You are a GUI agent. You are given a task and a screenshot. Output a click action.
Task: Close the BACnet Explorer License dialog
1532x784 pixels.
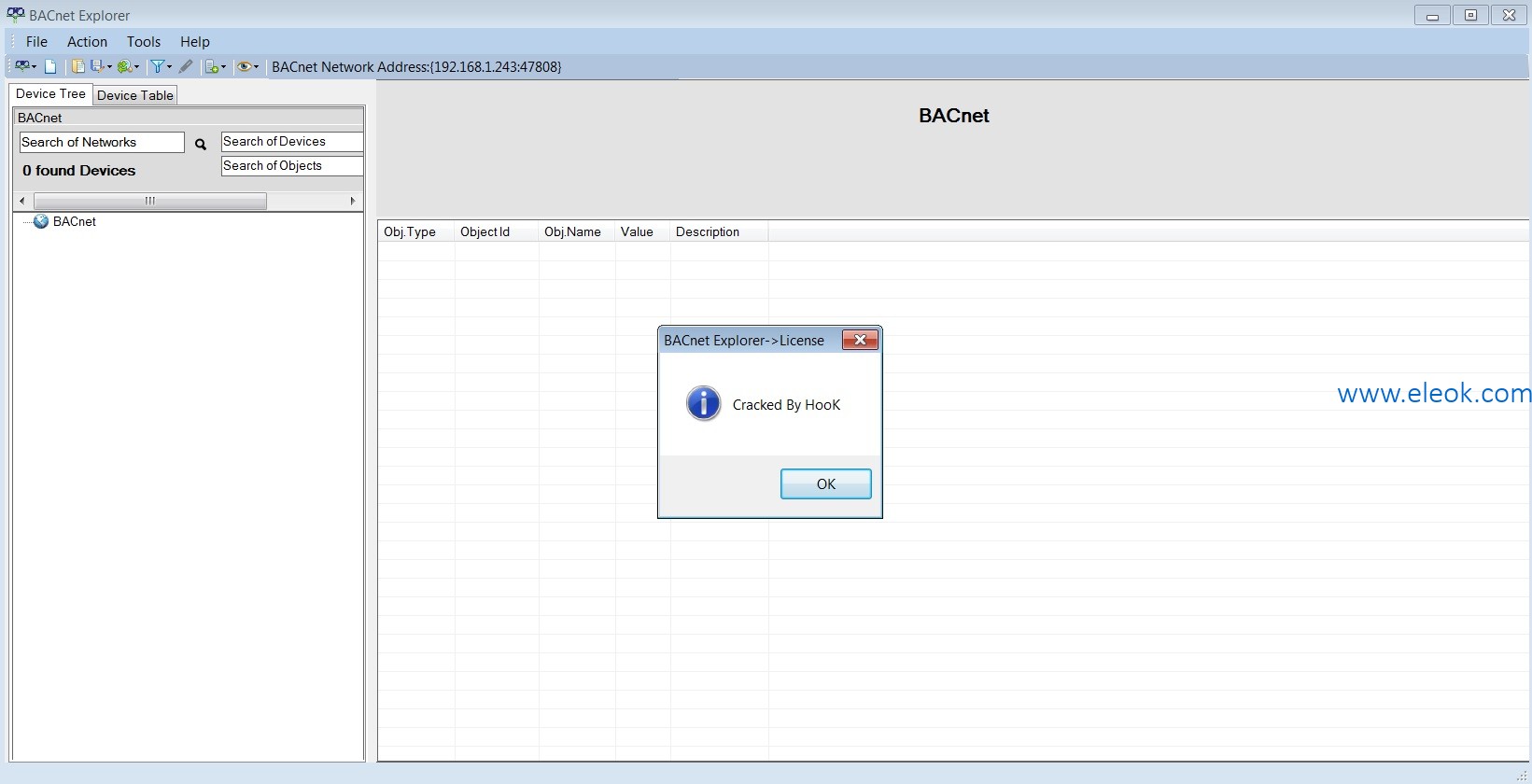click(x=860, y=340)
